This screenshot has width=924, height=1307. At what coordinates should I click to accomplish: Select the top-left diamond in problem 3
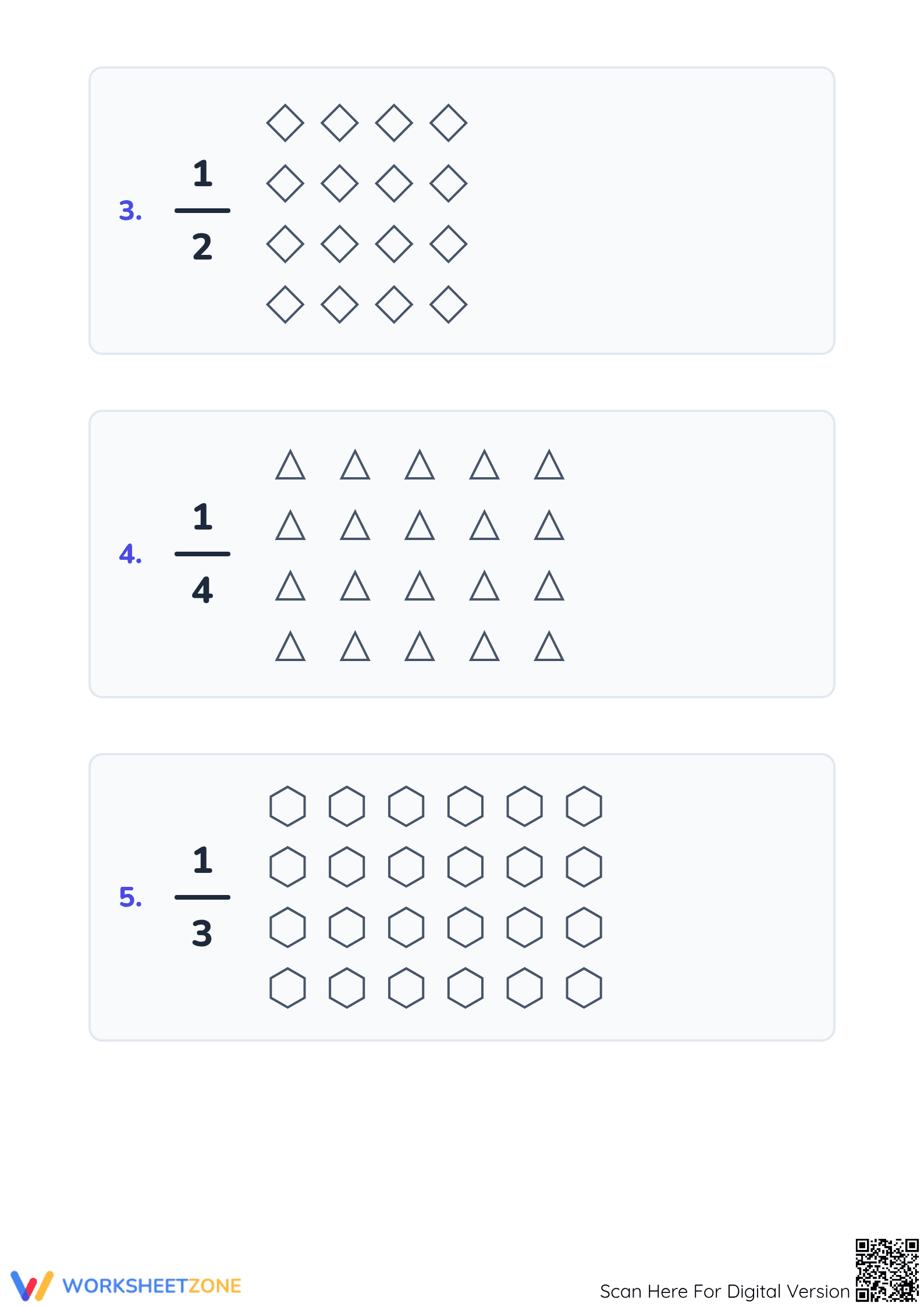pyautogui.click(x=285, y=123)
